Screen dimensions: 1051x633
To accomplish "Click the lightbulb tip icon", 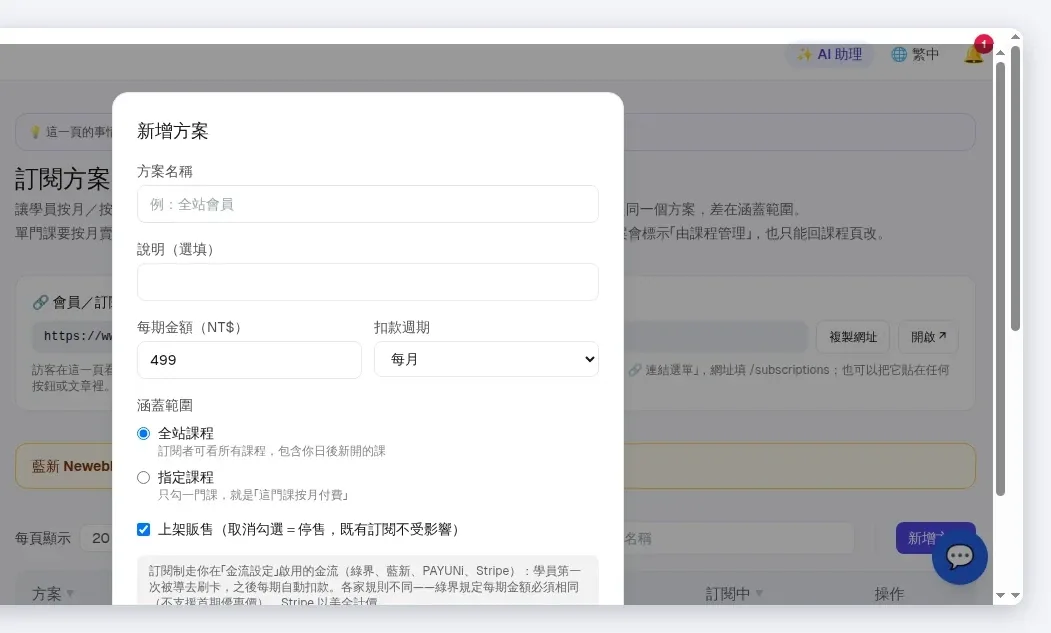I will (x=36, y=132).
